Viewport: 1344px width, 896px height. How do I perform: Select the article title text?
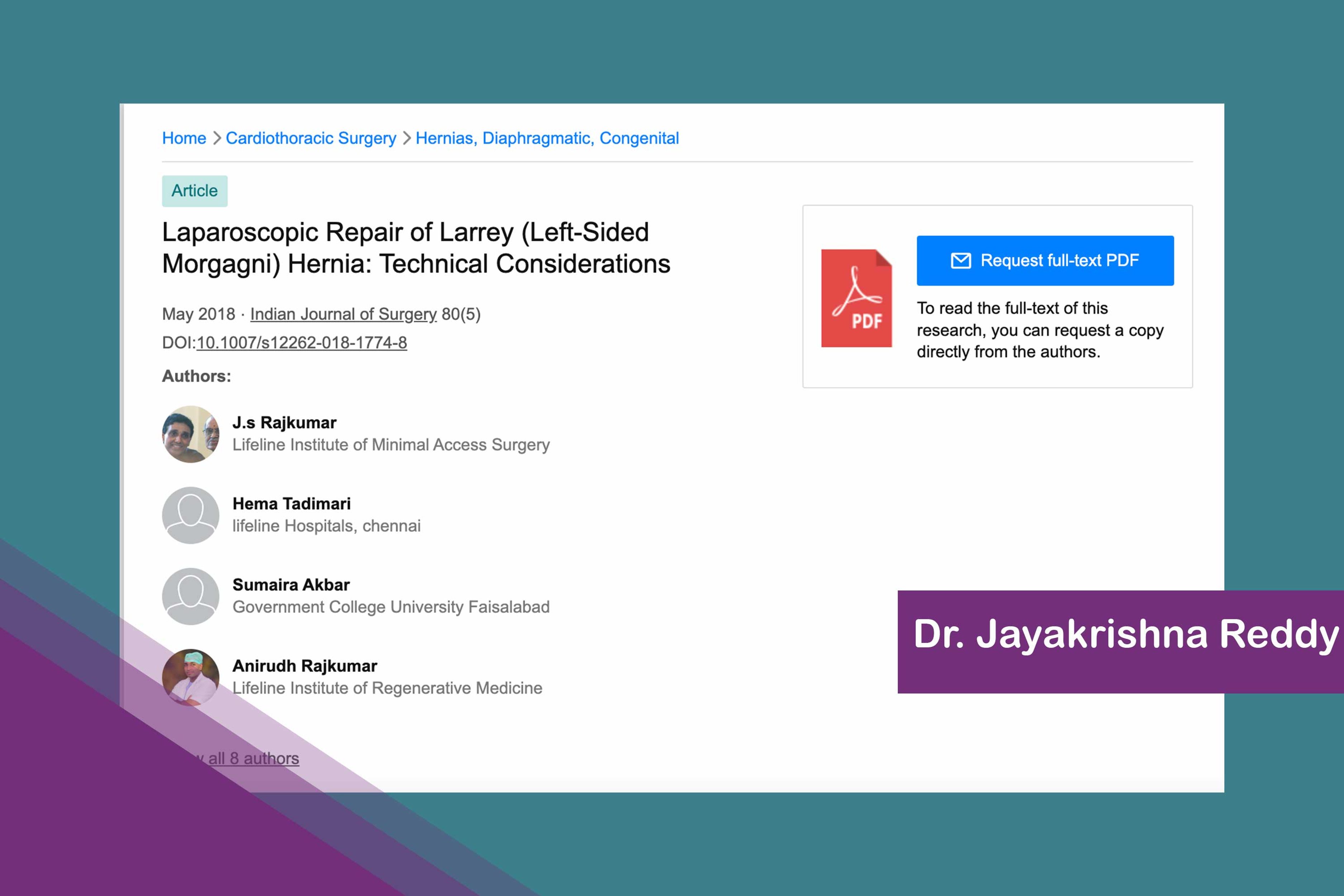[415, 248]
